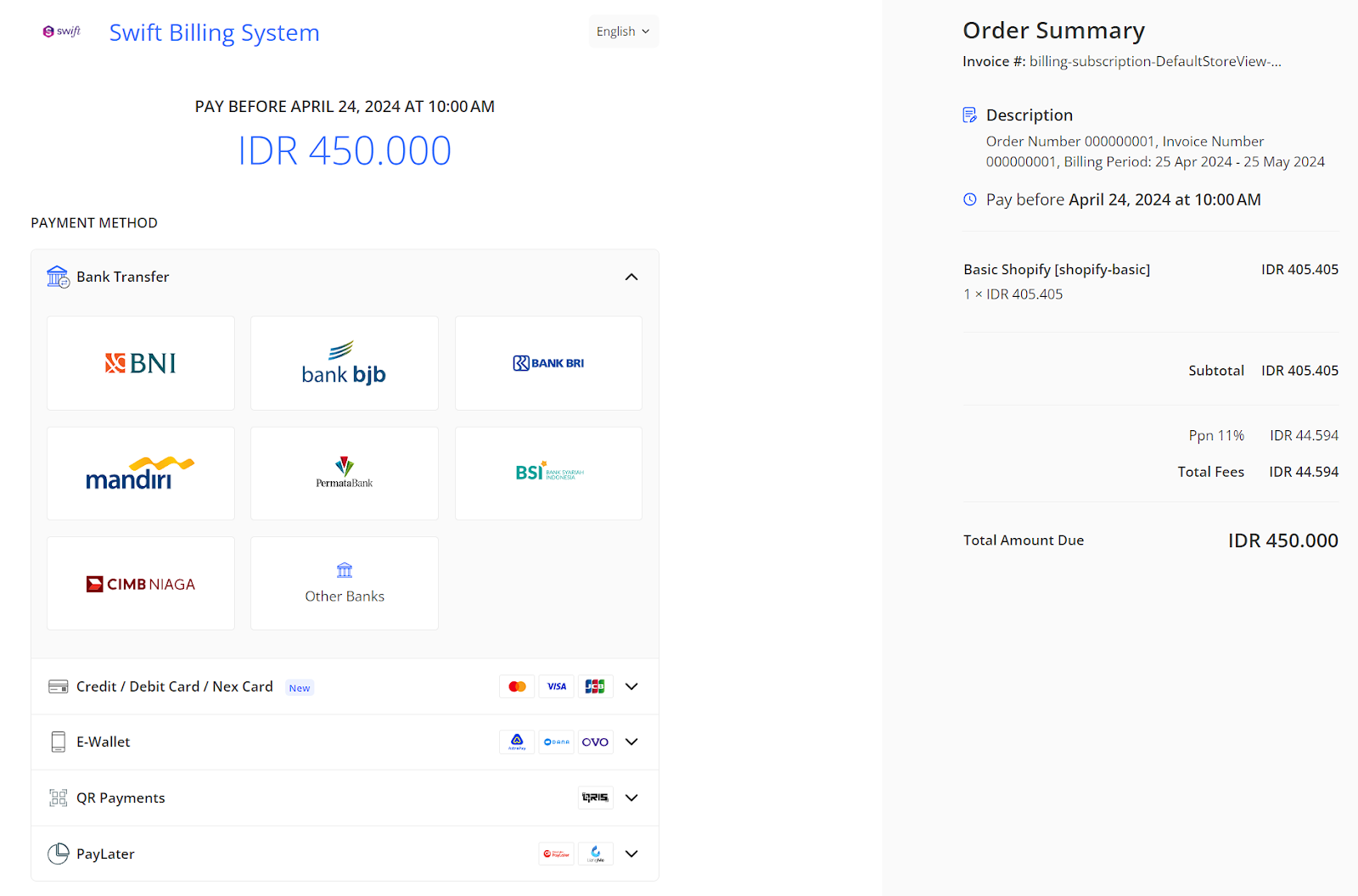
Task: Click the clock icon beside Pay before
Action: point(970,199)
